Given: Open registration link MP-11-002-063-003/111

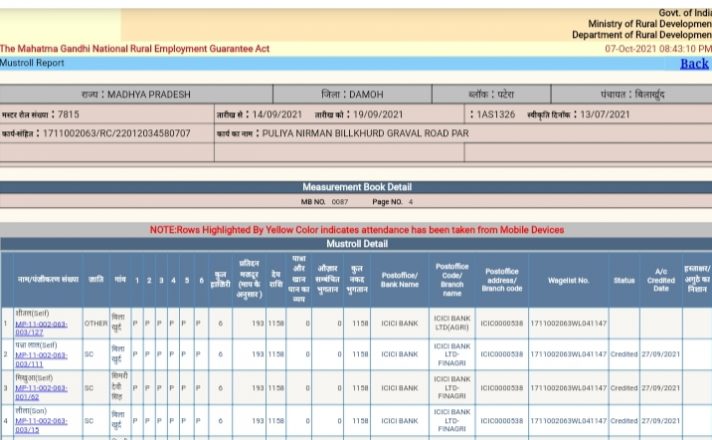Looking at the screenshot, I should coord(41,360).
